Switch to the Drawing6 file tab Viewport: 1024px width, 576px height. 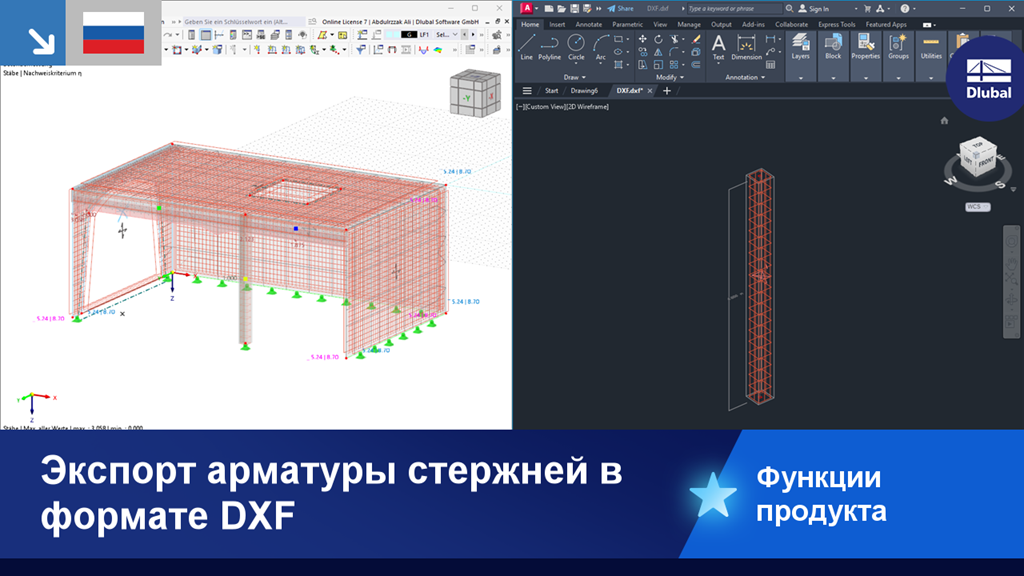click(584, 91)
